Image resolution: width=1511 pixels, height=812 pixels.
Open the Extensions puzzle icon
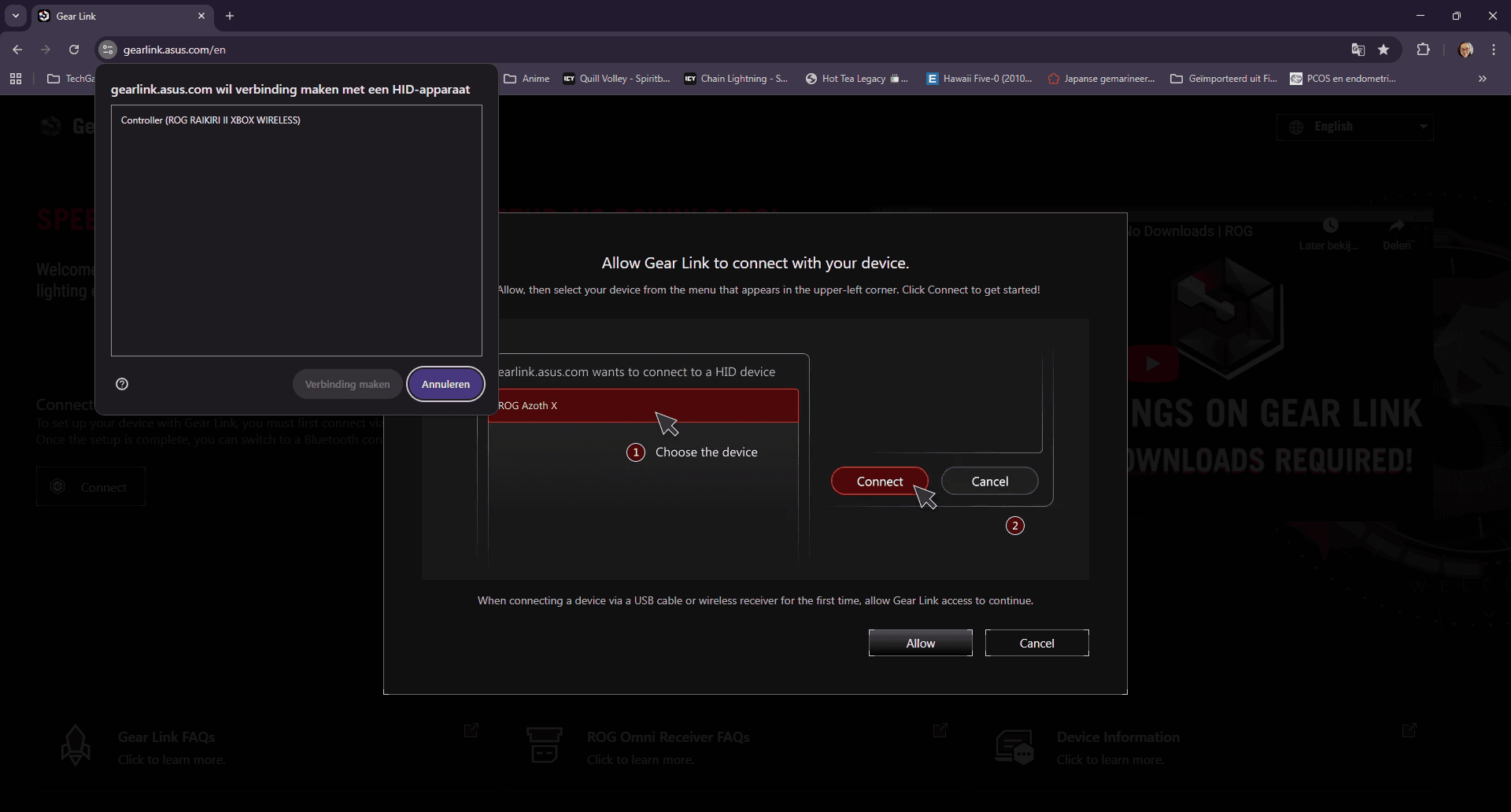(x=1423, y=50)
